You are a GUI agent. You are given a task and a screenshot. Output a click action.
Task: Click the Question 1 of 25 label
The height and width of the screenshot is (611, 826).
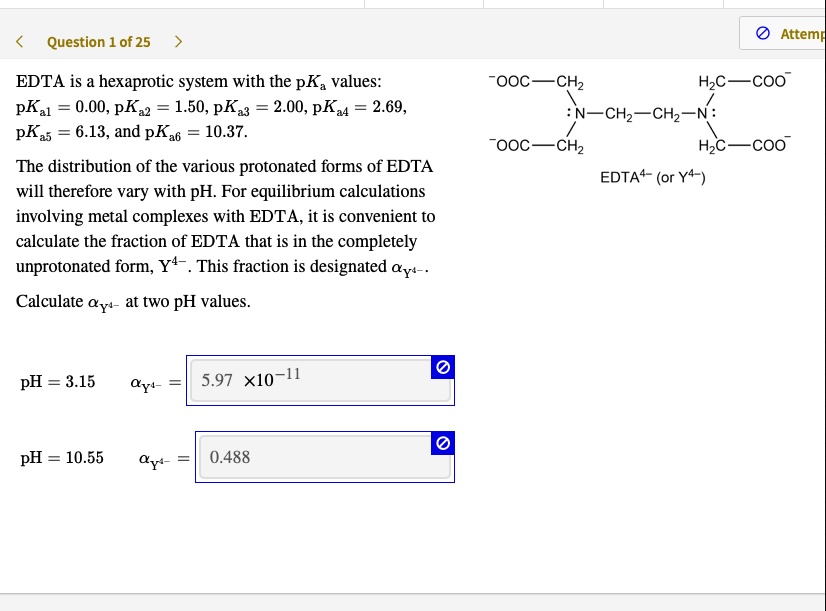(x=99, y=42)
